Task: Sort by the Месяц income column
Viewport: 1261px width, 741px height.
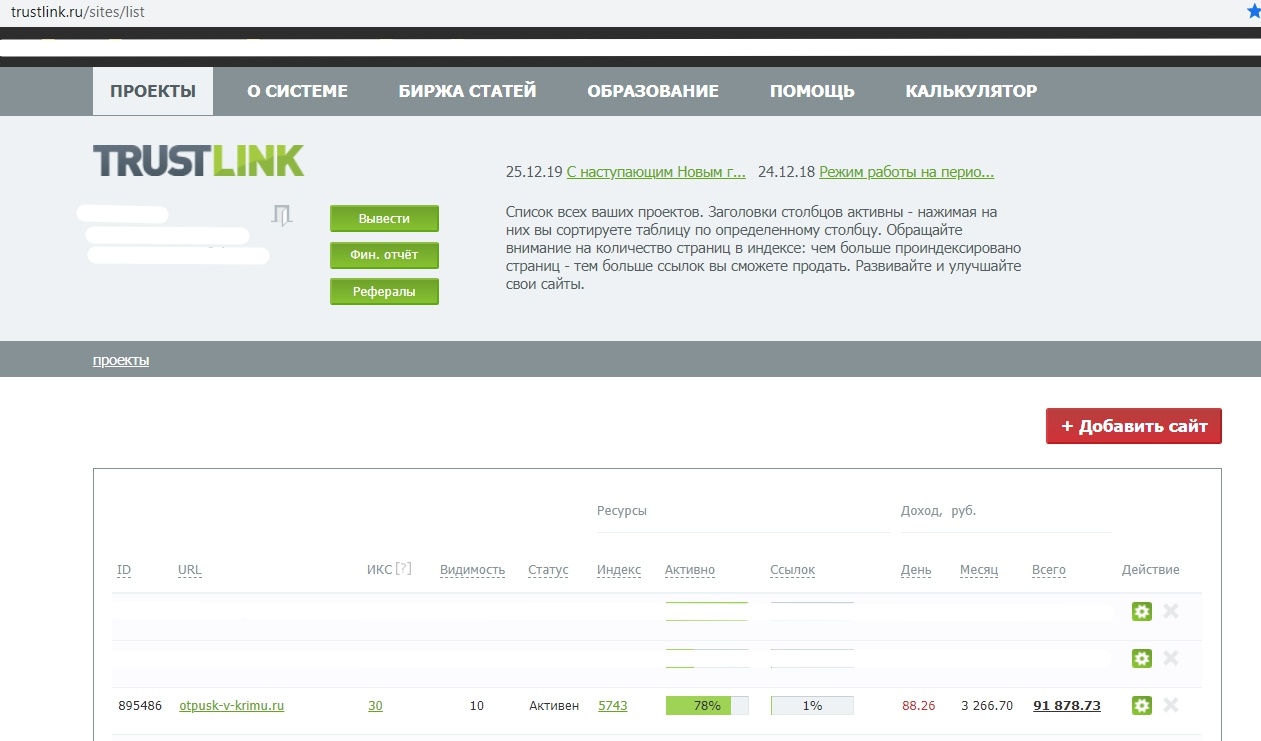Action: [x=979, y=570]
